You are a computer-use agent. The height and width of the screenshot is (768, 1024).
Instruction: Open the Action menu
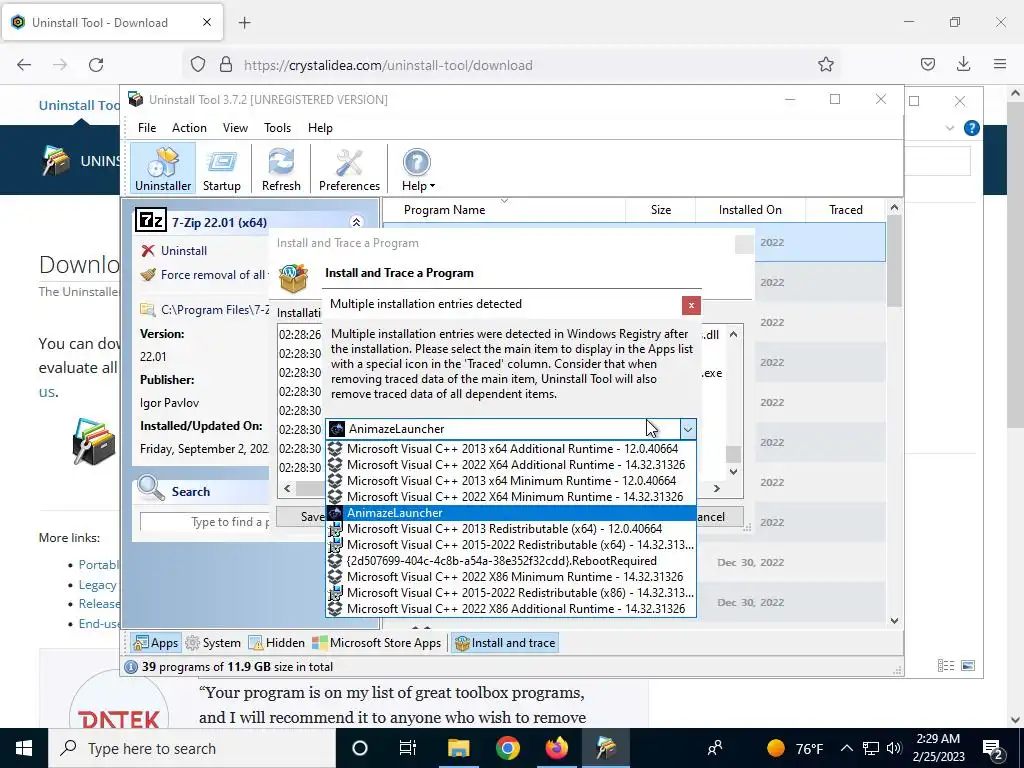pyautogui.click(x=189, y=128)
